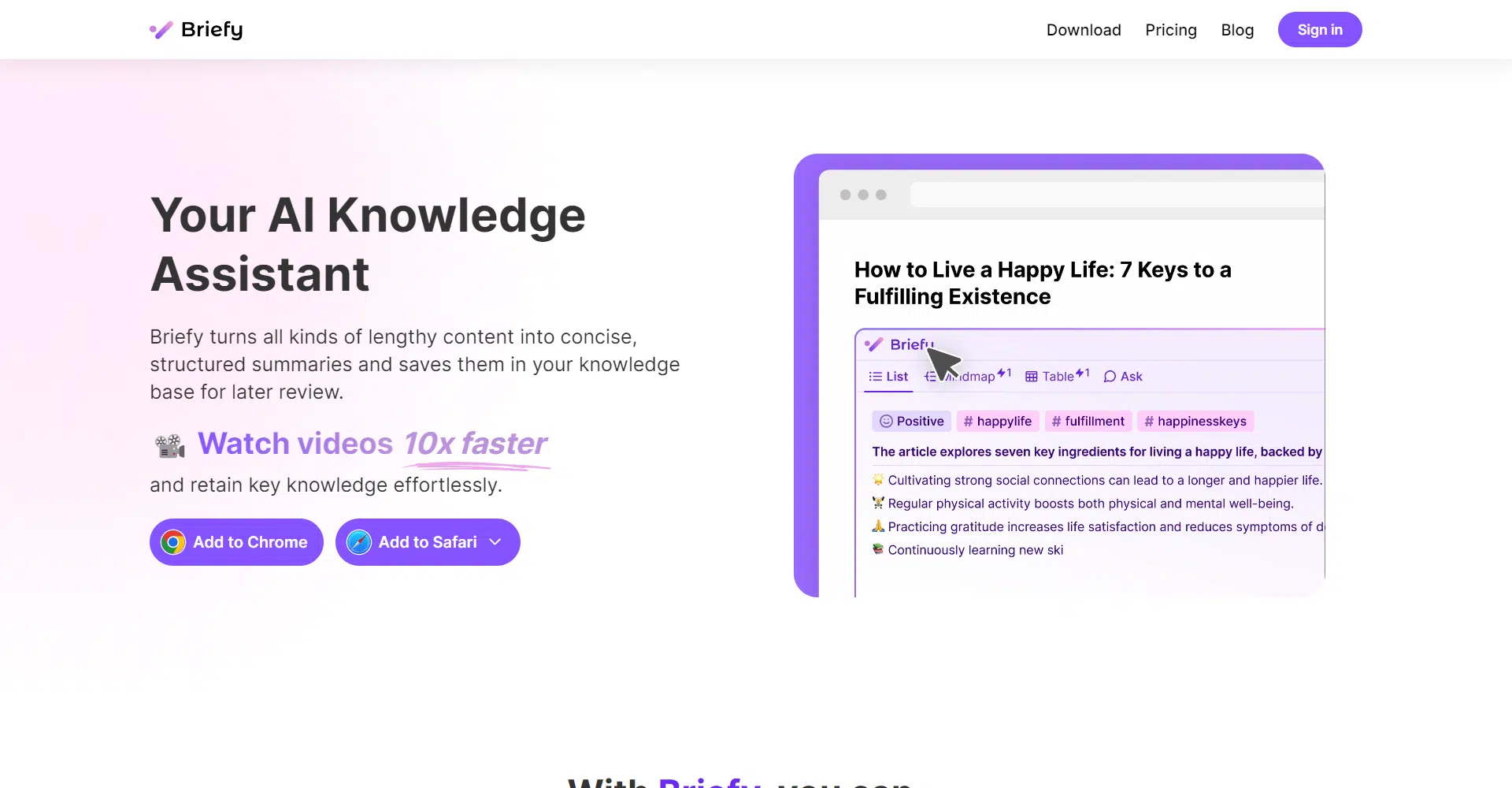This screenshot has width=1512, height=788.
Task: Click the Briefy logo icon in header
Action: tap(161, 30)
